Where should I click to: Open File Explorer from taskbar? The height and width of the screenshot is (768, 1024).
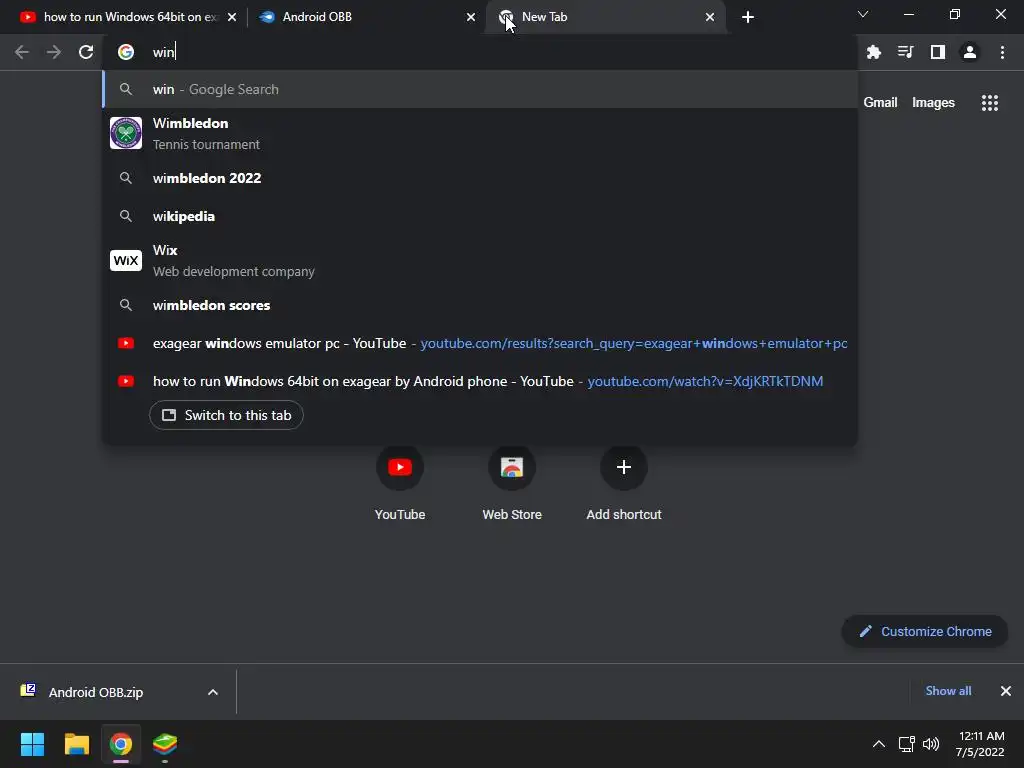(76, 744)
